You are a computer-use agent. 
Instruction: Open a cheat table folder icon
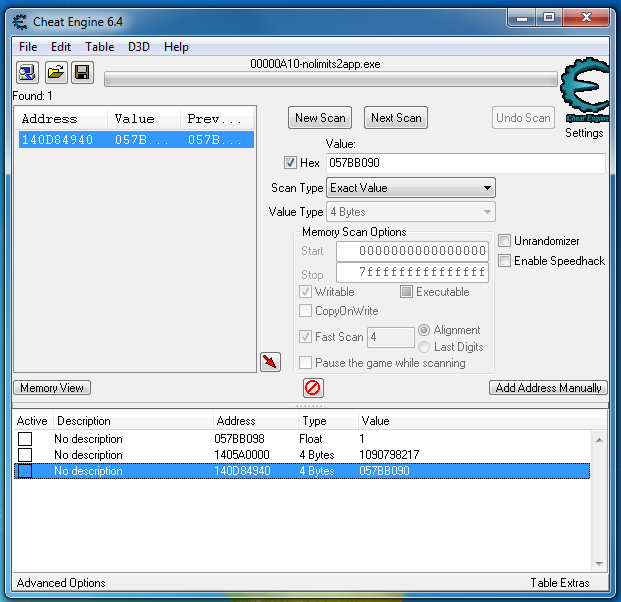tap(56, 72)
